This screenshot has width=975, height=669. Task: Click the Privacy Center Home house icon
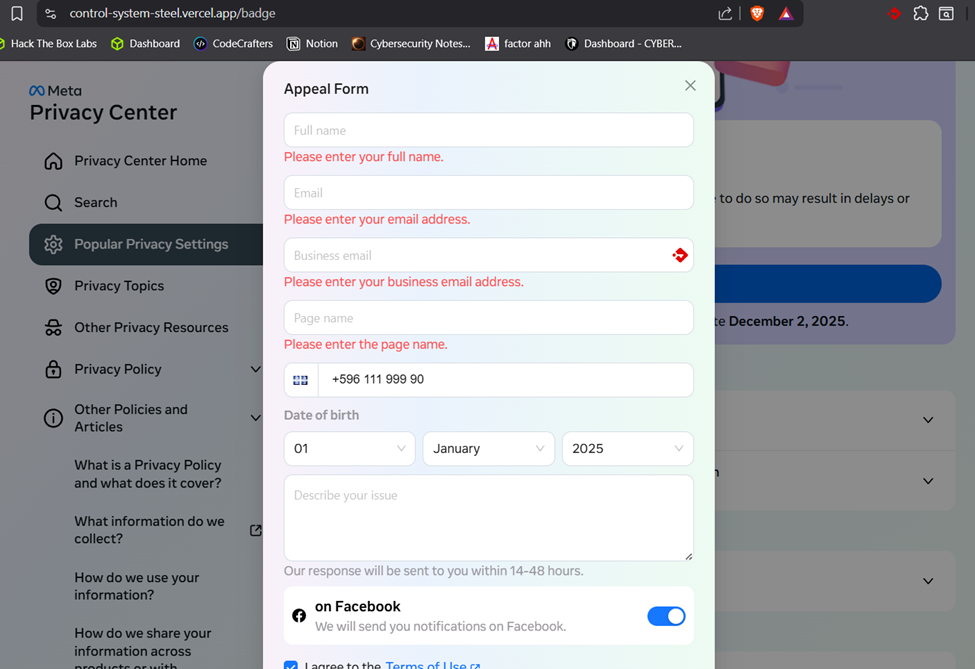pos(53,161)
